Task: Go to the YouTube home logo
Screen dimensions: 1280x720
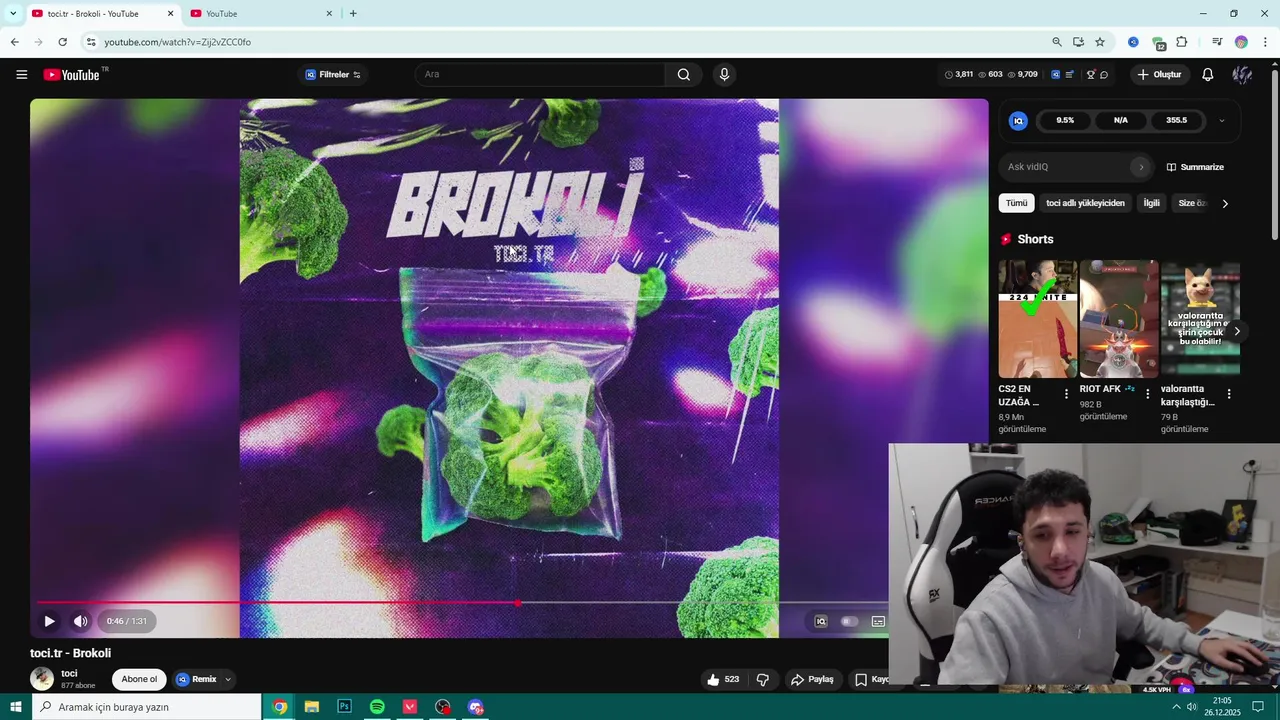Action: (72, 75)
